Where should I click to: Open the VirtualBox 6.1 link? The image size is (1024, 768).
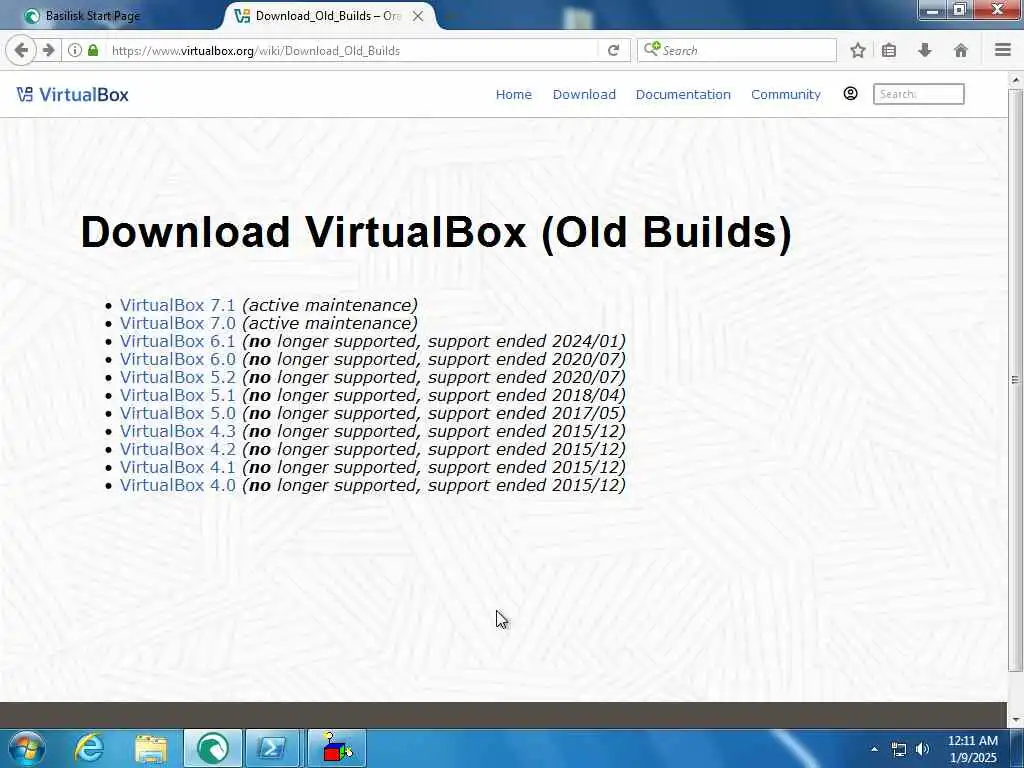tap(177, 341)
